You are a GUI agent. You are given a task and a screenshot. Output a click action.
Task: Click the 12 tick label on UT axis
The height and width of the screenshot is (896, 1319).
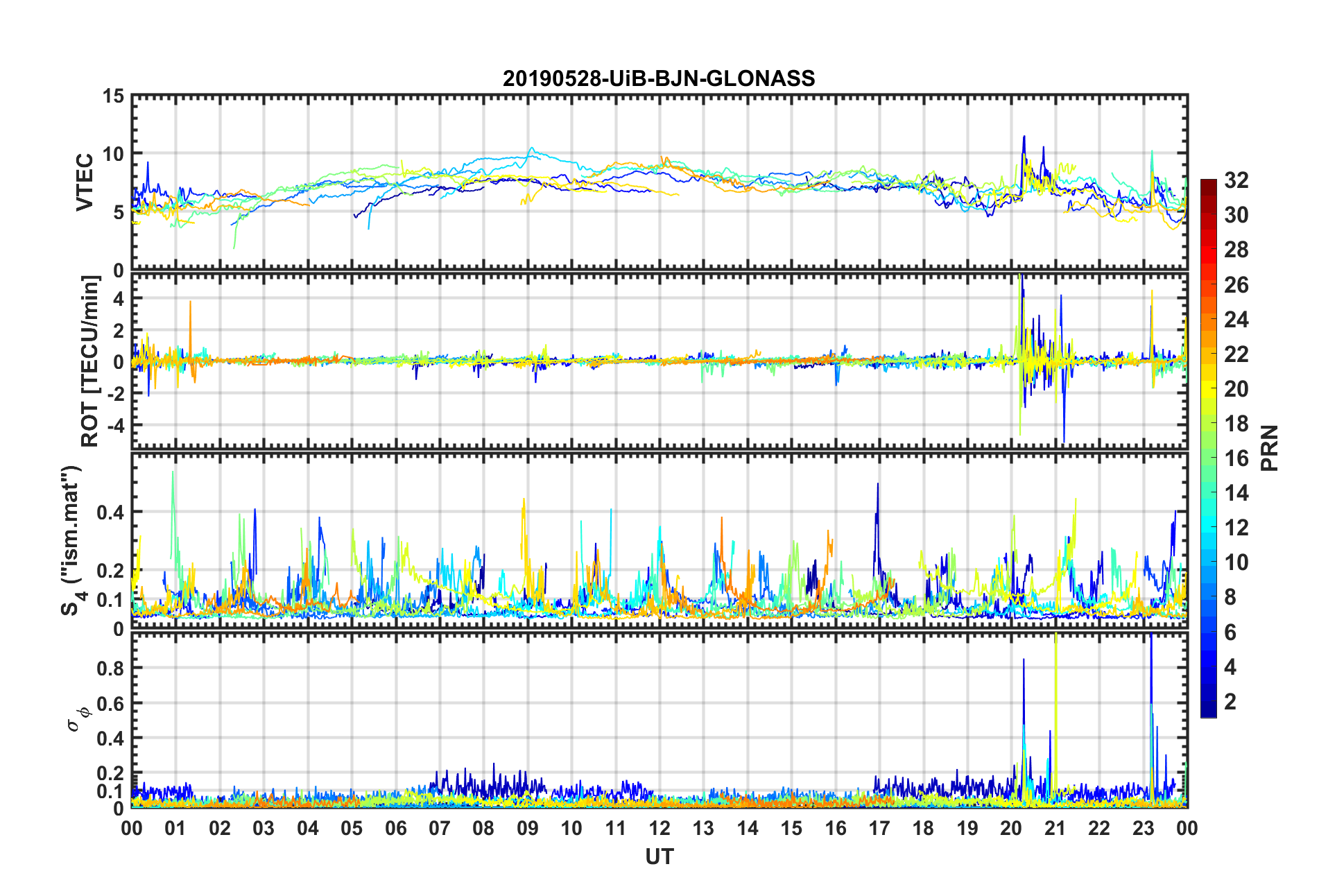[x=659, y=829]
